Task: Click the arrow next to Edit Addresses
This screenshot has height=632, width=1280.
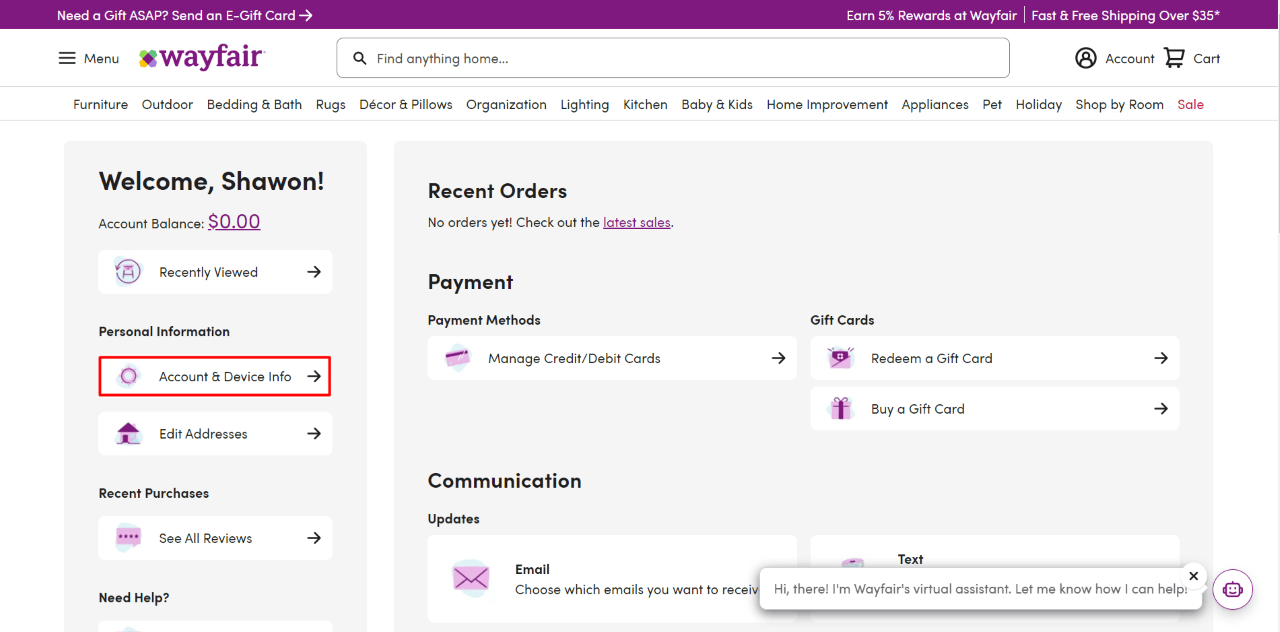Action: coord(314,434)
